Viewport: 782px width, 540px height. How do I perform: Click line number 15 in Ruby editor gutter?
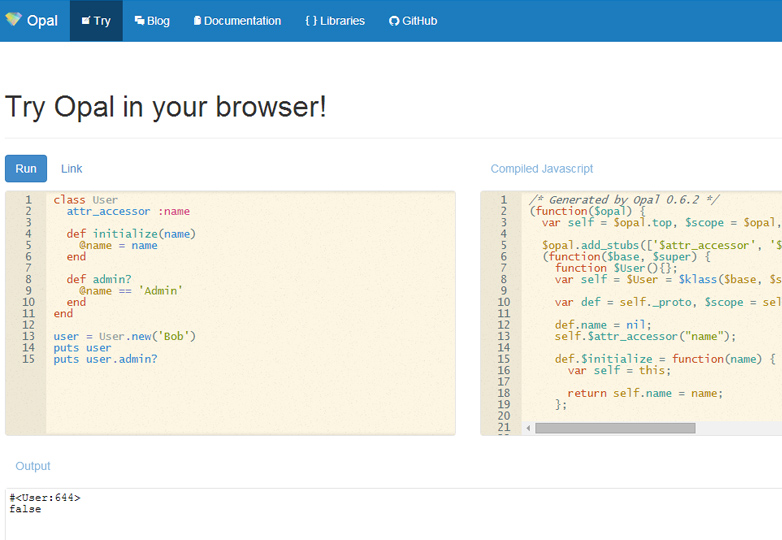28,359
